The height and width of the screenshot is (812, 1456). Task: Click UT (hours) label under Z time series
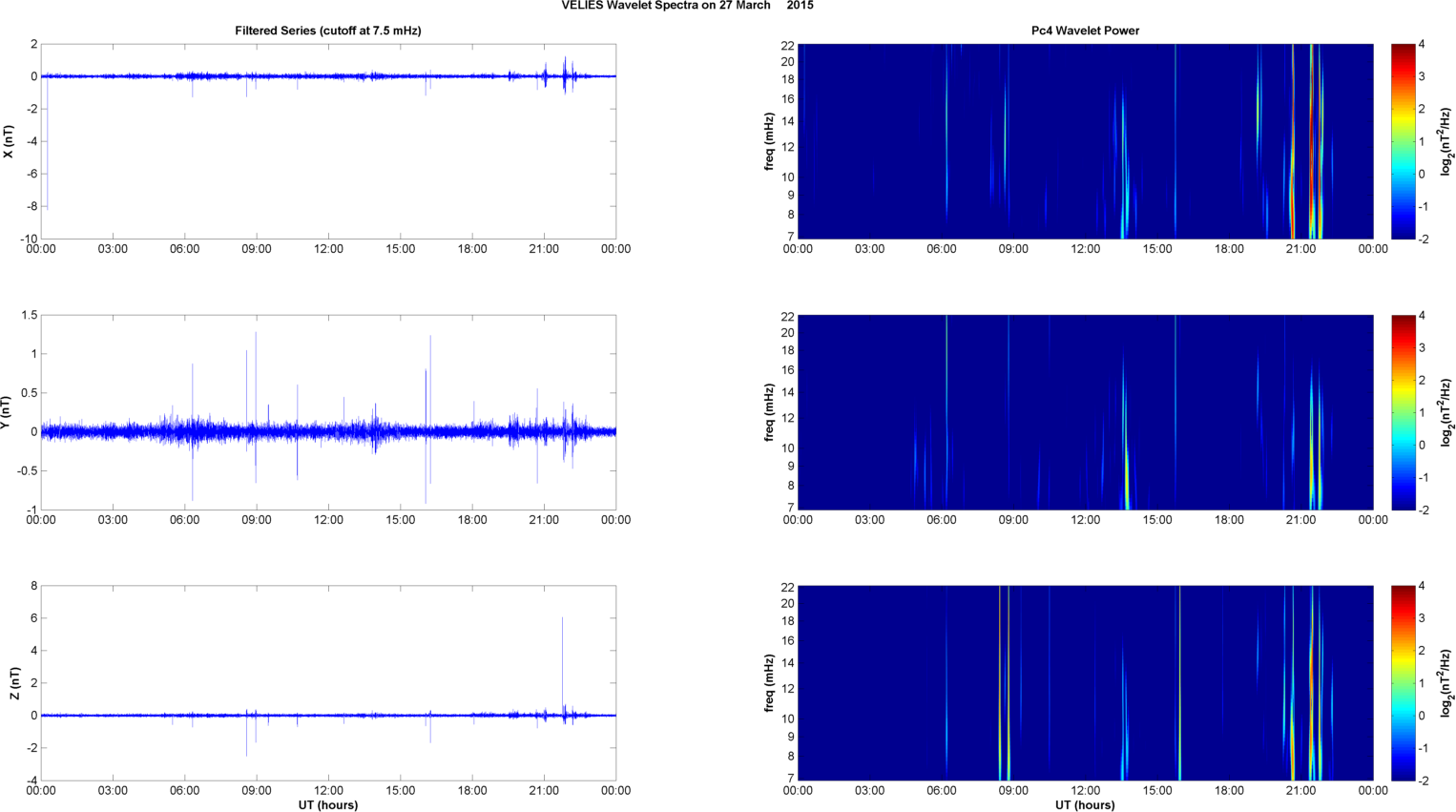[327, 804]
